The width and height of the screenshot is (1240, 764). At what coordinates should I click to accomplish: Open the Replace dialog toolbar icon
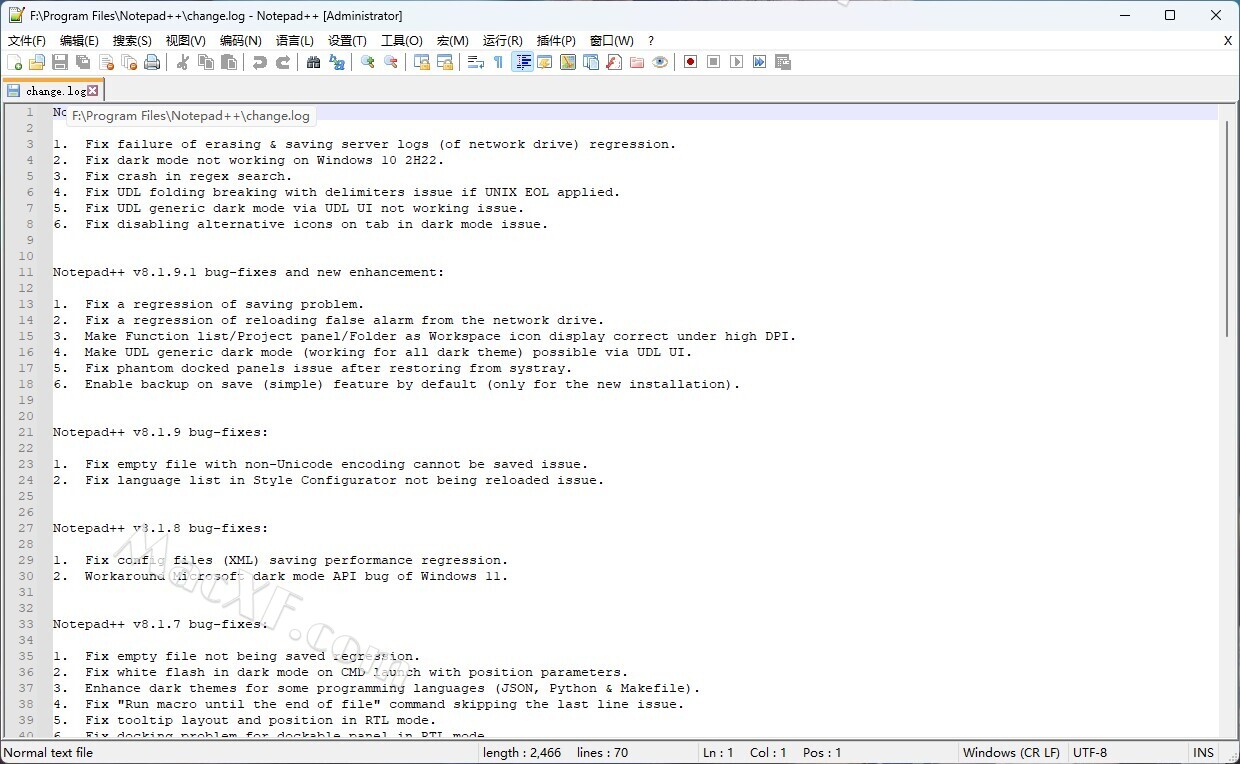pyautogui.click(x=337, y=62)
